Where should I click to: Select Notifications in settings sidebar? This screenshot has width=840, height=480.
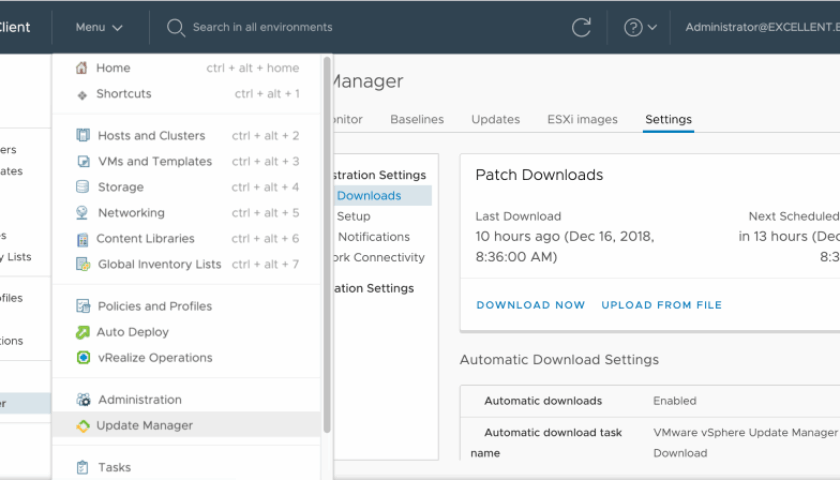click(374, 237)
